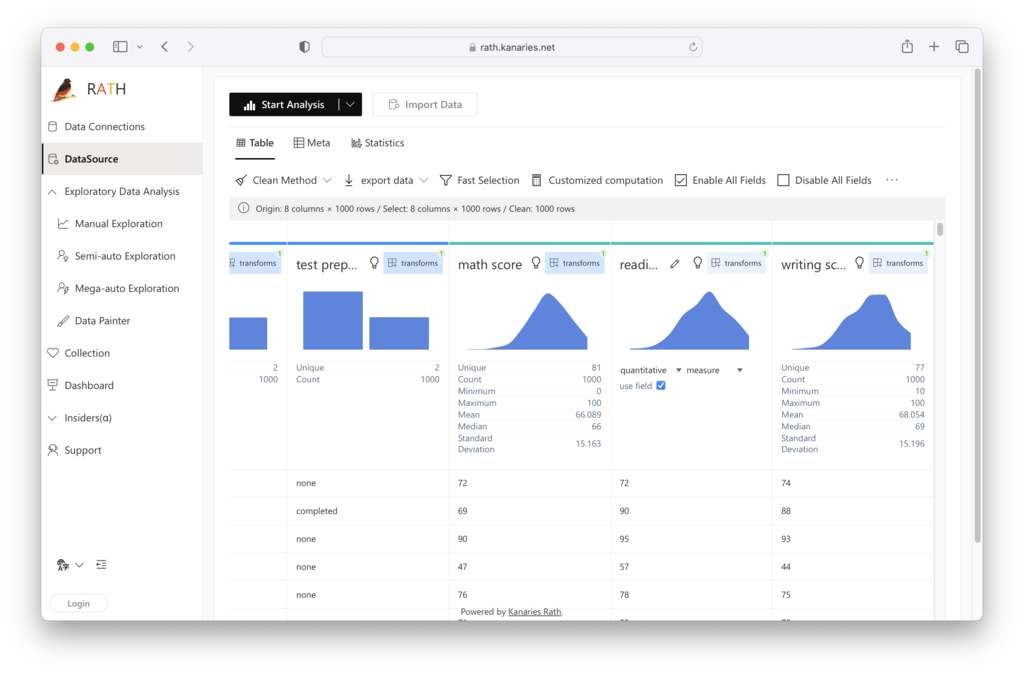The width and height of the screenshot is (1024, 675).
Task: Toggle the use field checkbox
Action: 660,386
